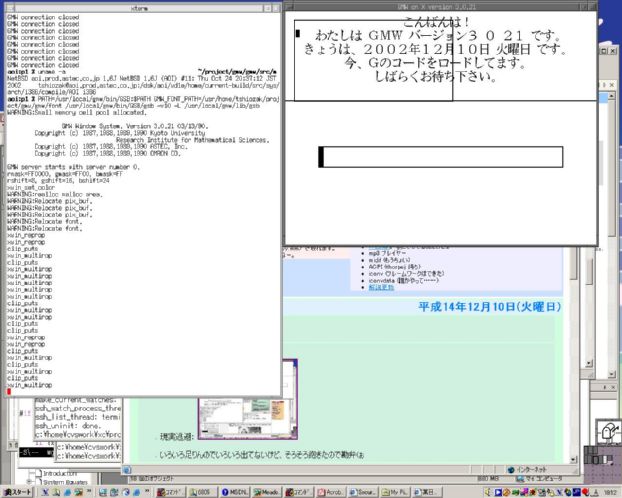This screenshot has height=498, width=622.
Task: Click the red xterm cursor block
Action: coord(9,392)
